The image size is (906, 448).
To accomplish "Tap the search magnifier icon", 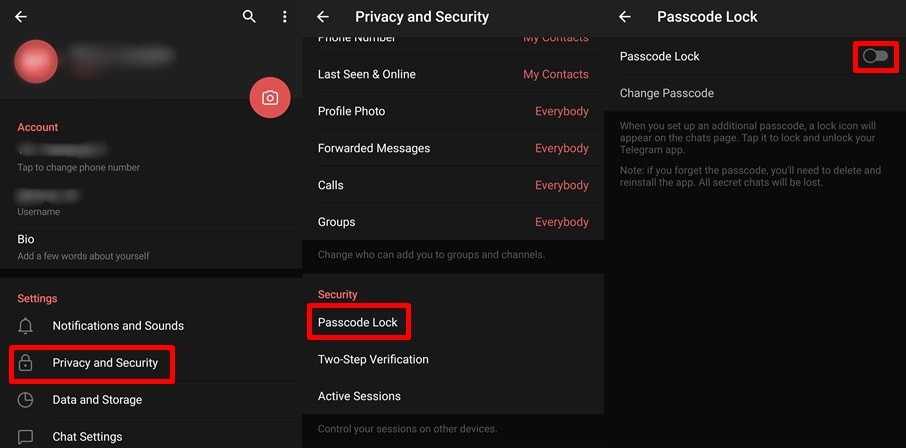I will (249, 17).
